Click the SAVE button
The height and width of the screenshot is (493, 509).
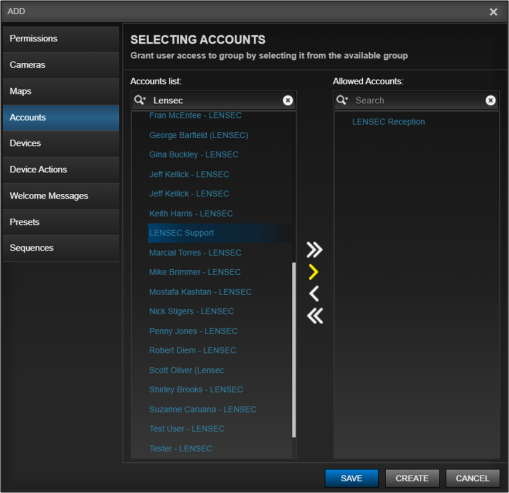pos(352,478)
